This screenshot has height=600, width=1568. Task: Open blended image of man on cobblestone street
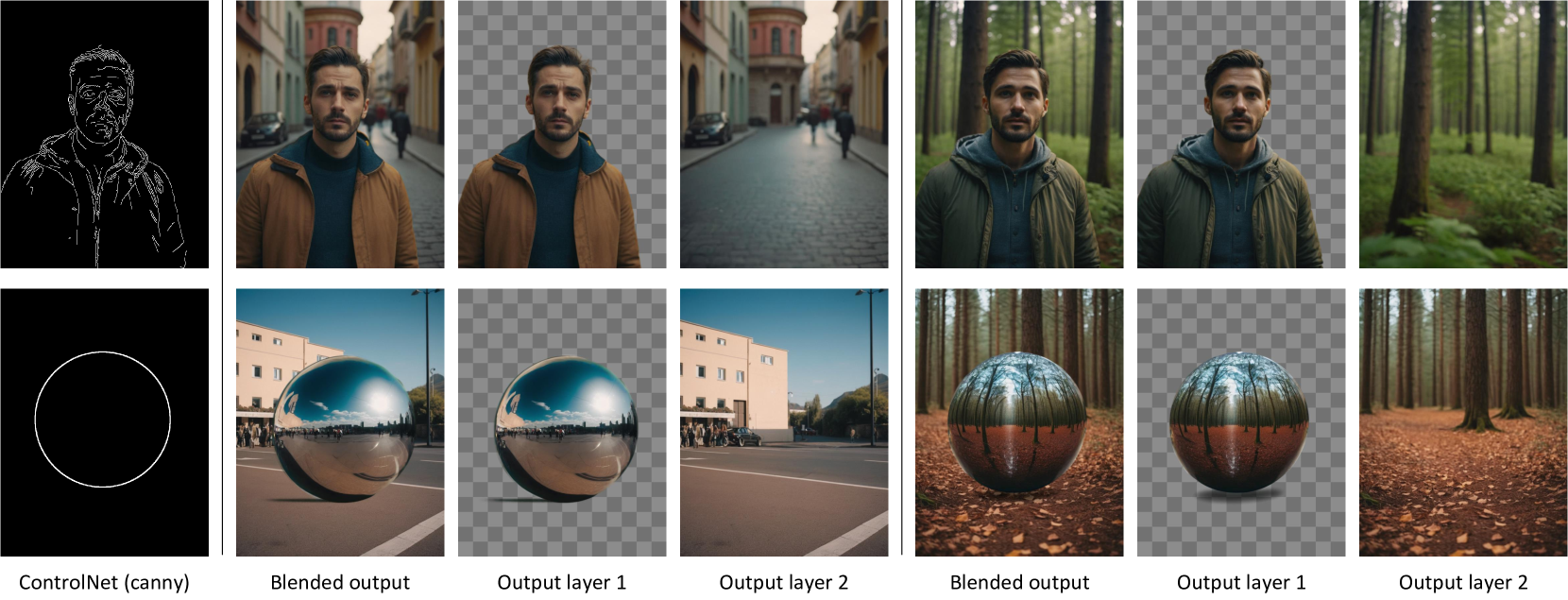pos(340,134)
